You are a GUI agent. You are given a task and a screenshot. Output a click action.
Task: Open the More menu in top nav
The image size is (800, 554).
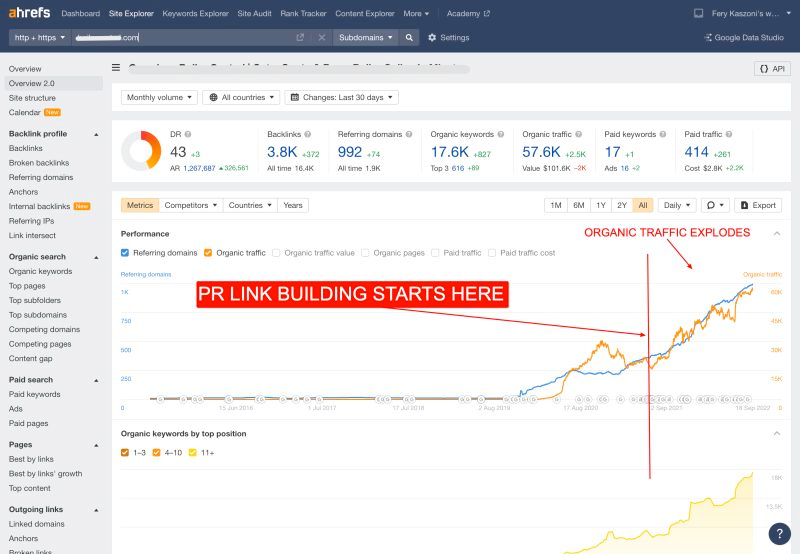tap(416, 13)
